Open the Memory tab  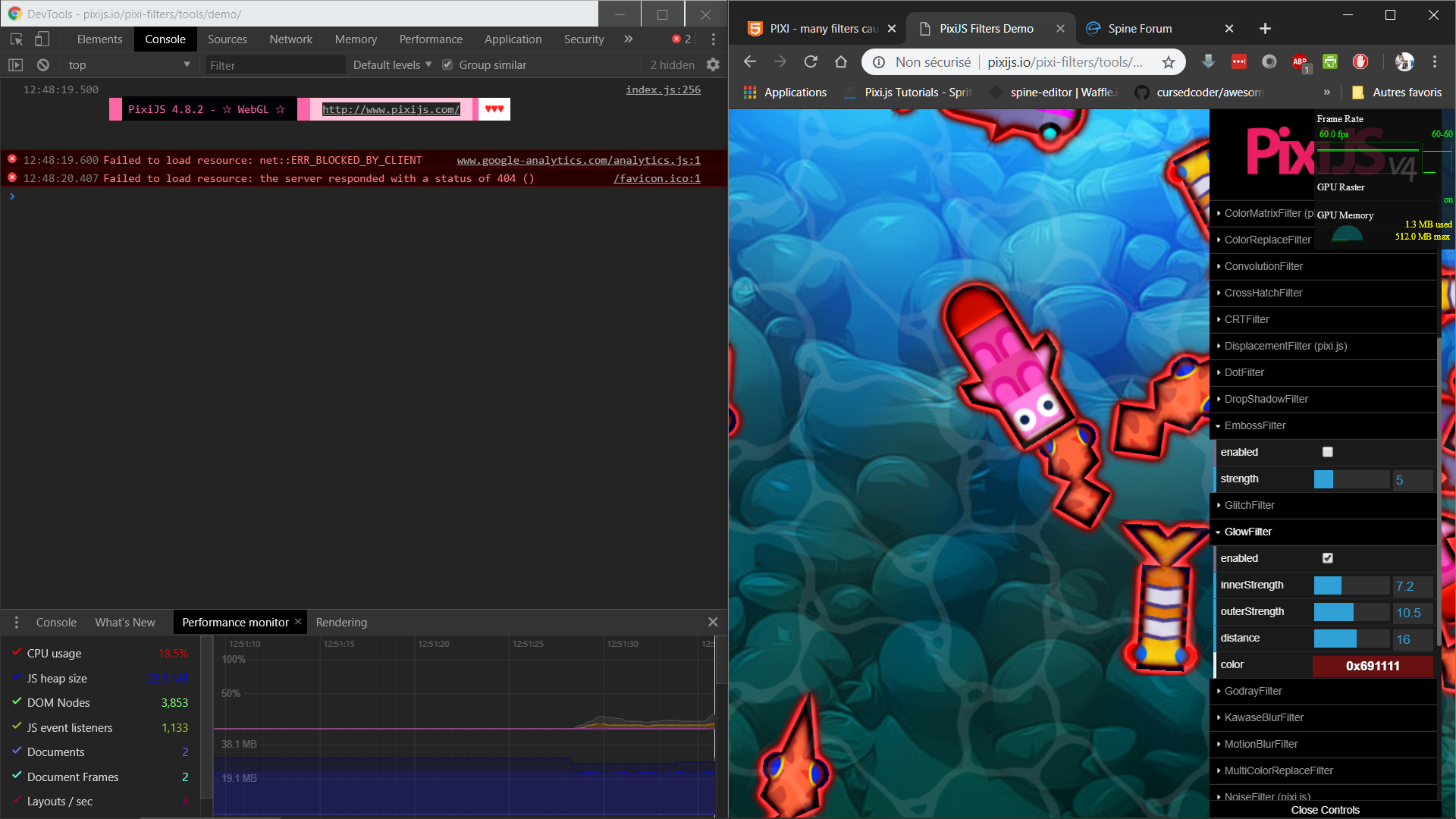(x=356, y=39)
